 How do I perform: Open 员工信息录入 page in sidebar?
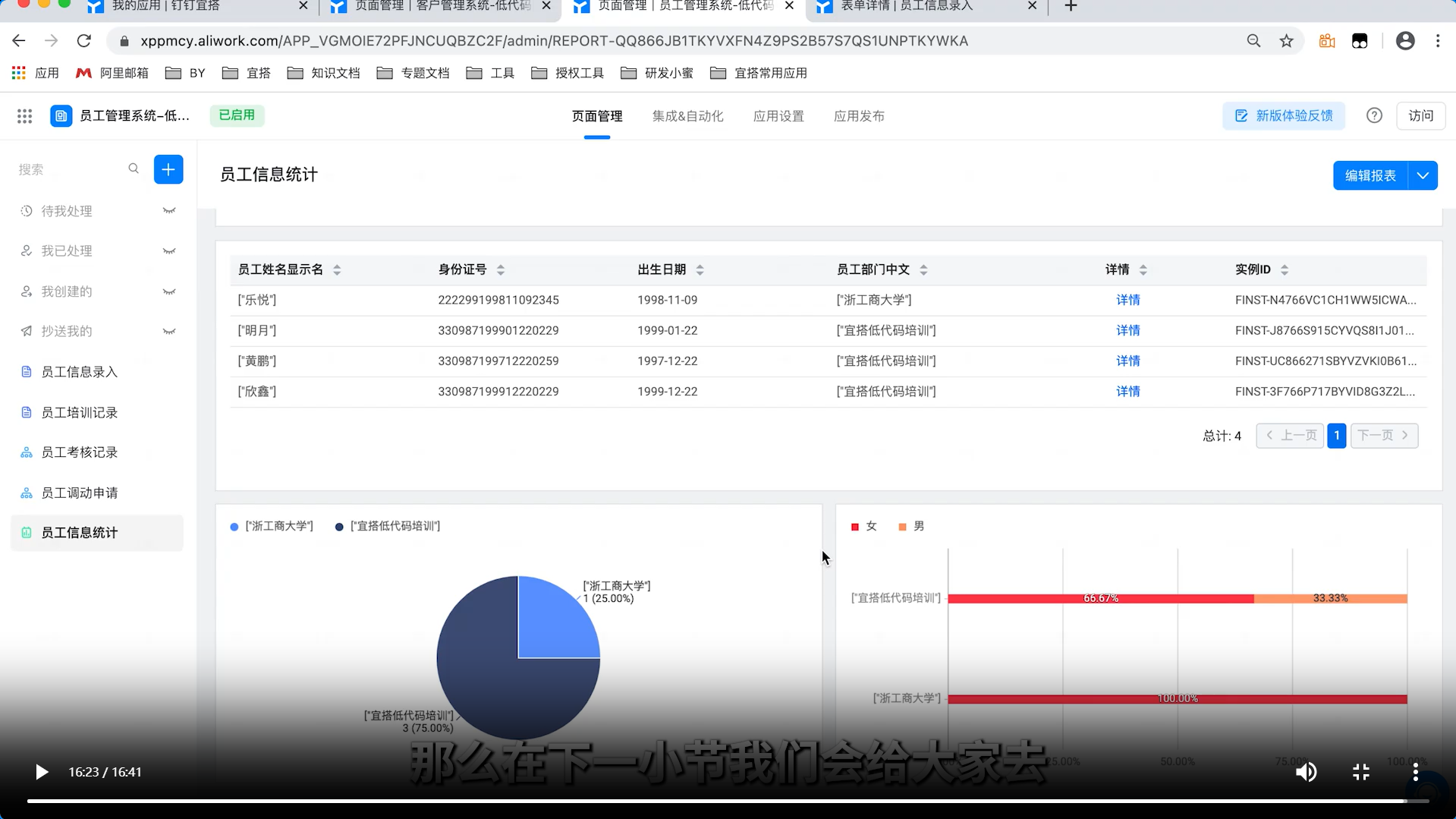tap(97, 372)
